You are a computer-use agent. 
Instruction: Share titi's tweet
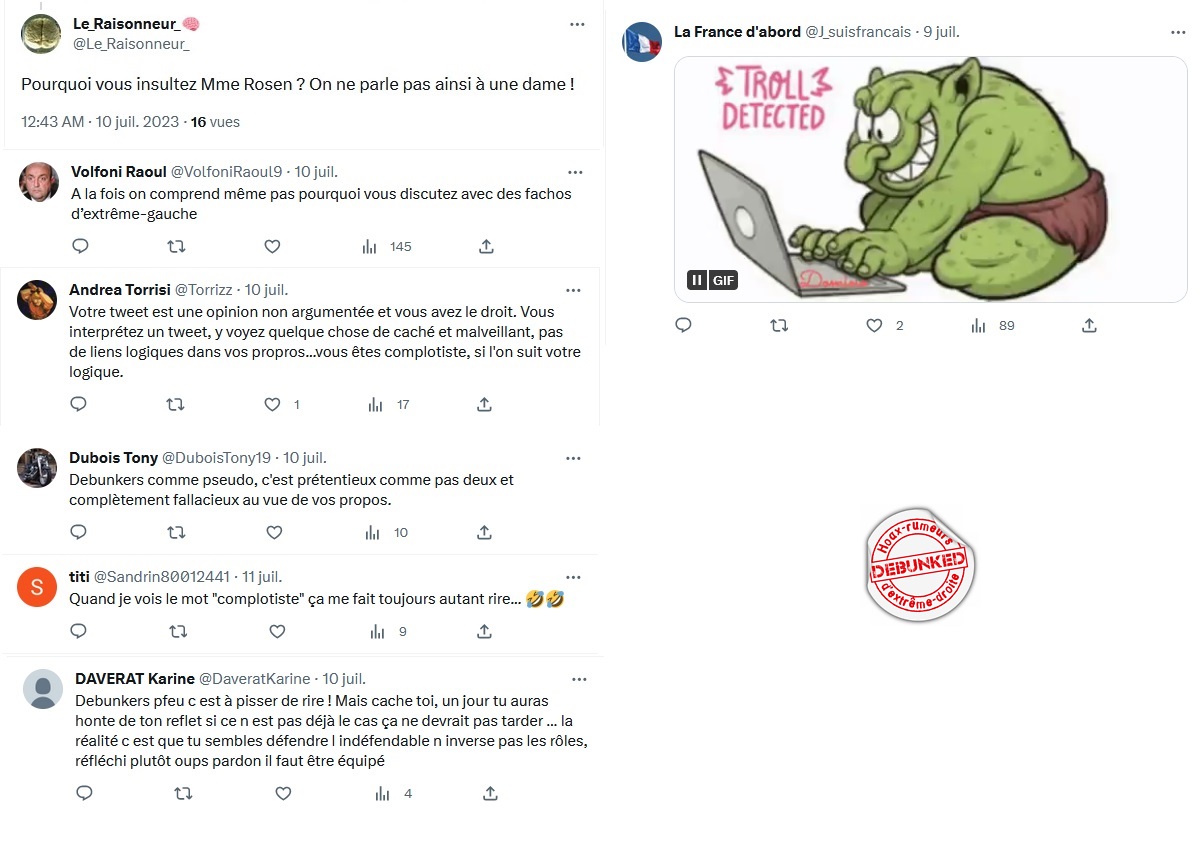pyautogui.click(x=484, y=631)
